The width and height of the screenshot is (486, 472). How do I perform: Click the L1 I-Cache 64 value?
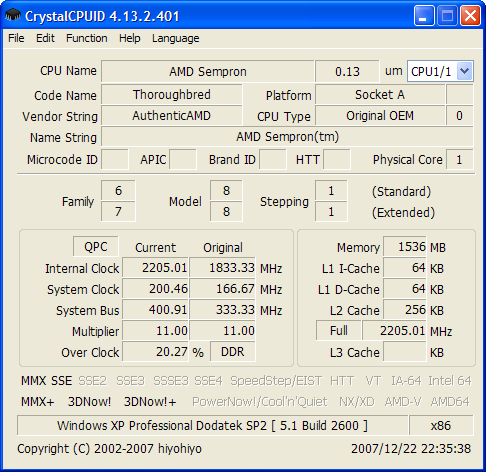coord(405,267)
